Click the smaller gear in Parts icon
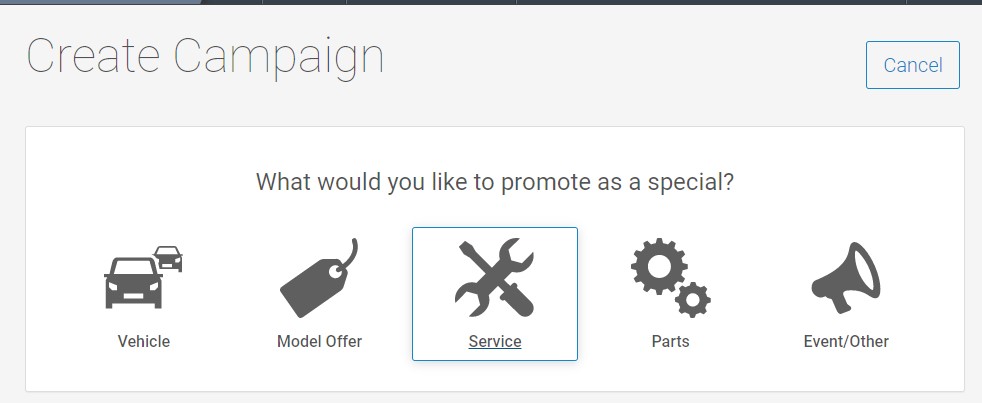The image size is (982, 403). click(x=693, y=300)
